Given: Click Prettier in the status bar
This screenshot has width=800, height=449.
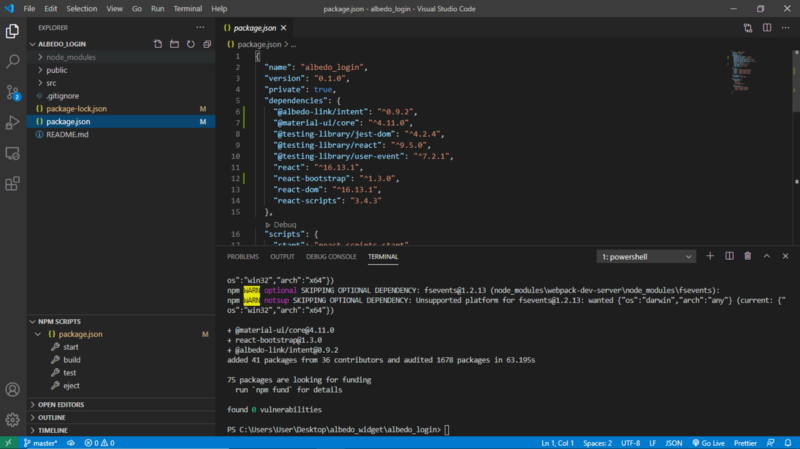Looking at the screenshot, I should pos(745,443).
